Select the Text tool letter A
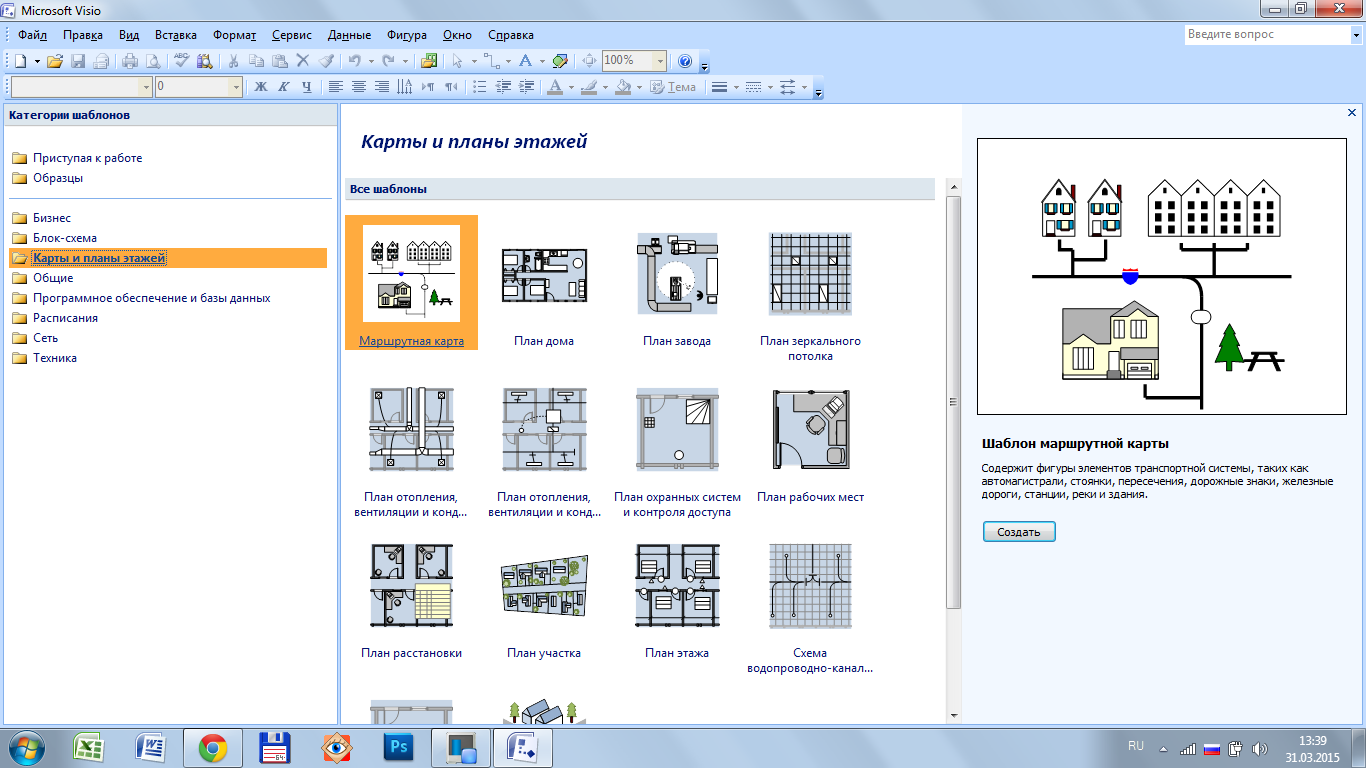 point(525,61)
